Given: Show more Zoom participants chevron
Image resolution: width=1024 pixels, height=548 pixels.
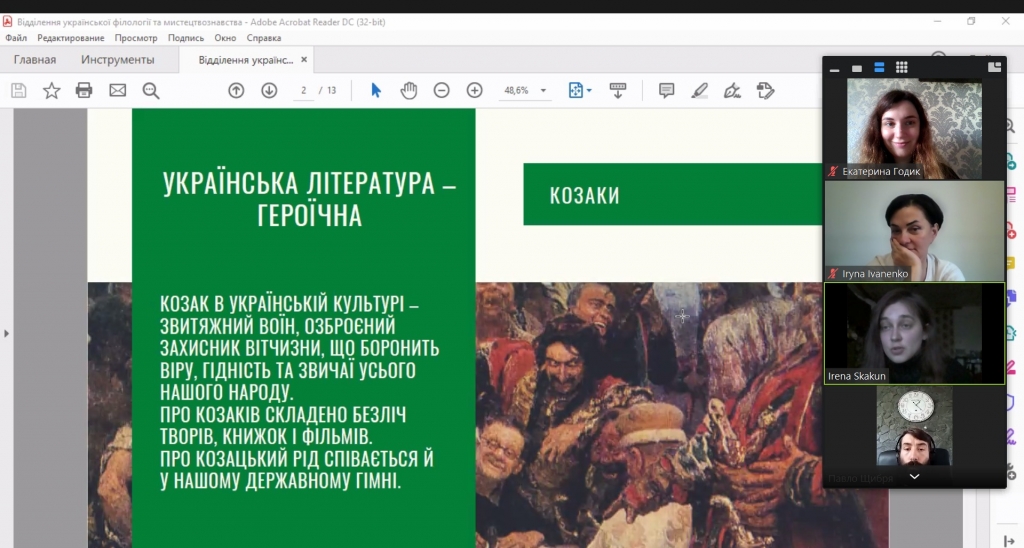Looking at the screenshot, I should [914, 477].
